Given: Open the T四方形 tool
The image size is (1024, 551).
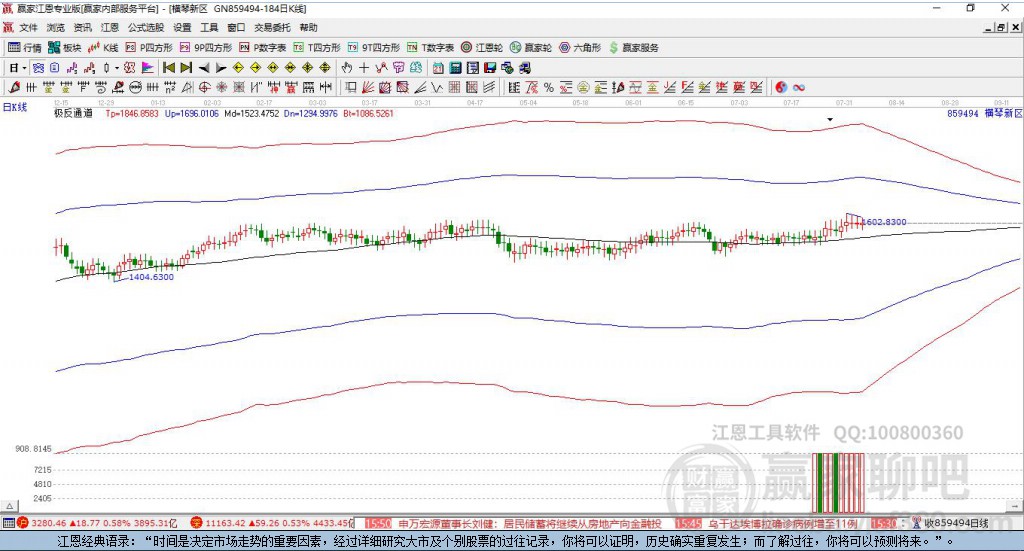Looking at the screenshot, I should [x=317, y=48].
